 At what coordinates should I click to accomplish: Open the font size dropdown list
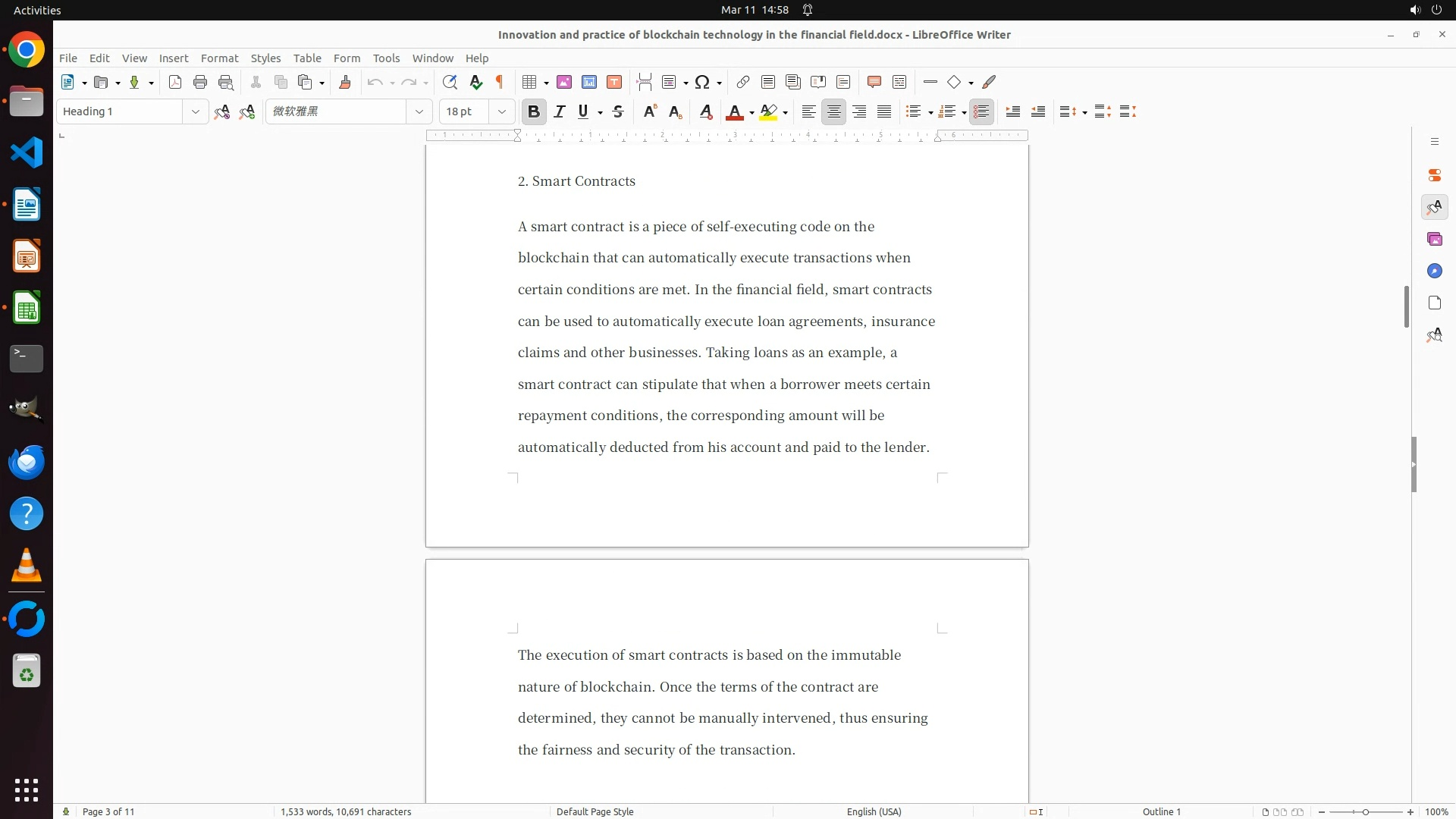[501, 111]
